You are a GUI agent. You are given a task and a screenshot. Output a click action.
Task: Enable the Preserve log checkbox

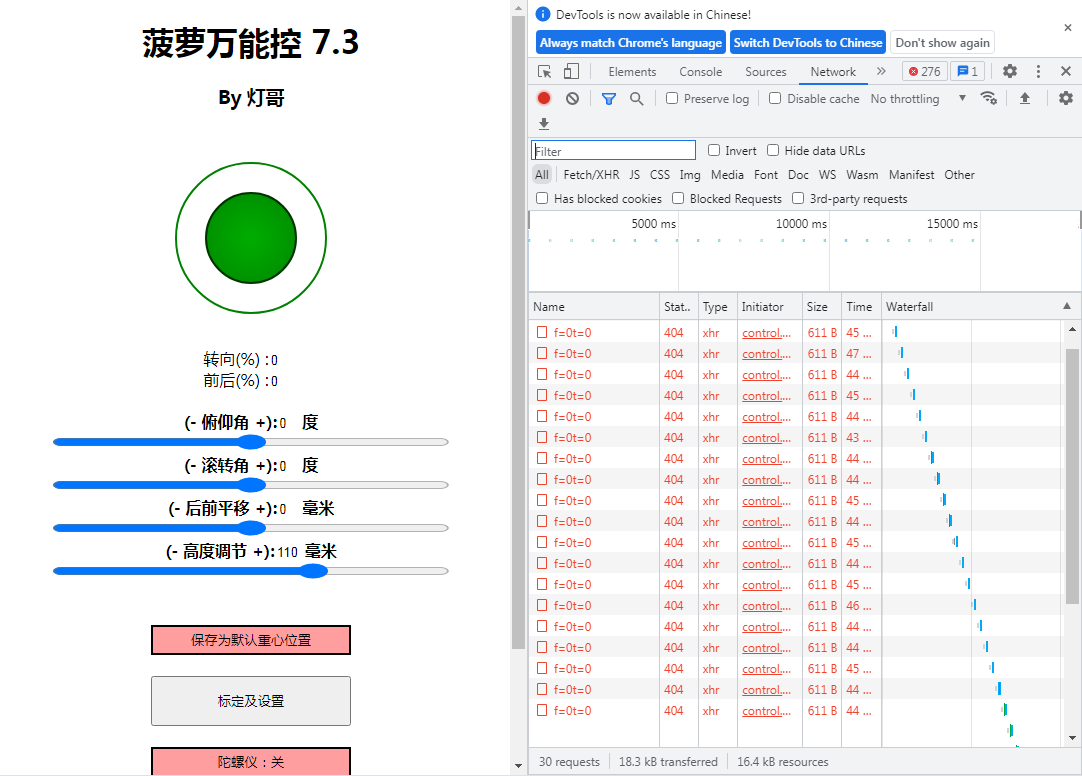(x=672, y=98)
